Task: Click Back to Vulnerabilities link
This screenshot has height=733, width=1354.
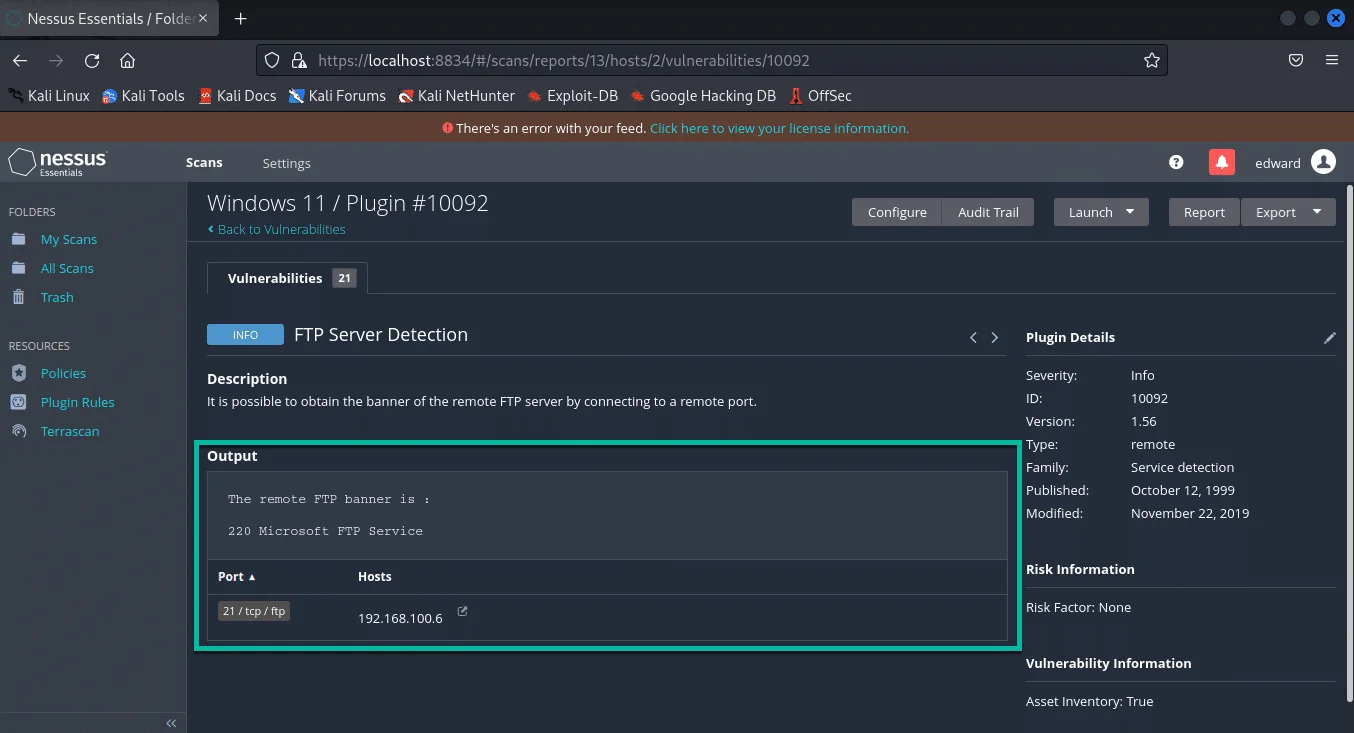Action: [276, 229]
